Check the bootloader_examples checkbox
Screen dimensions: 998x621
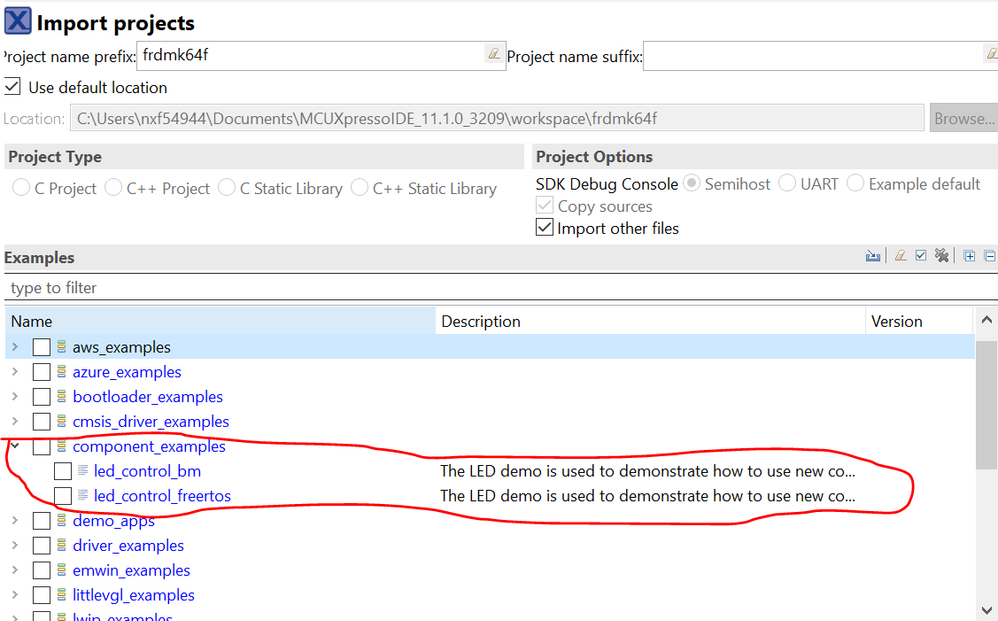(41, 397)
